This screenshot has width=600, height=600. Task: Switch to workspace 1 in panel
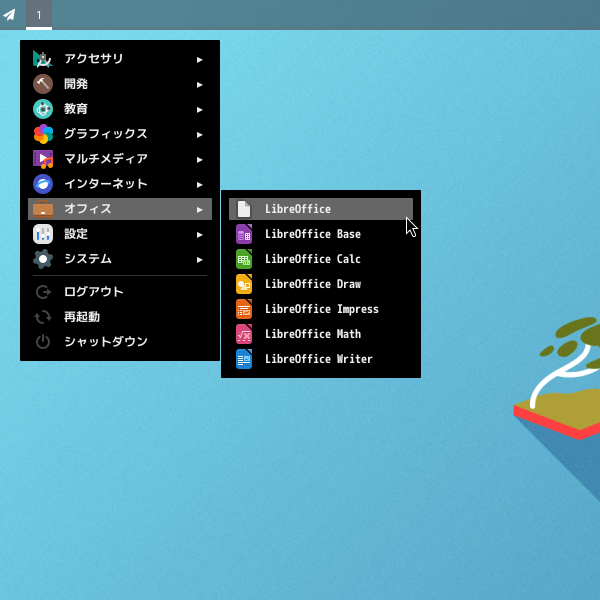click(x=39, y=15)
